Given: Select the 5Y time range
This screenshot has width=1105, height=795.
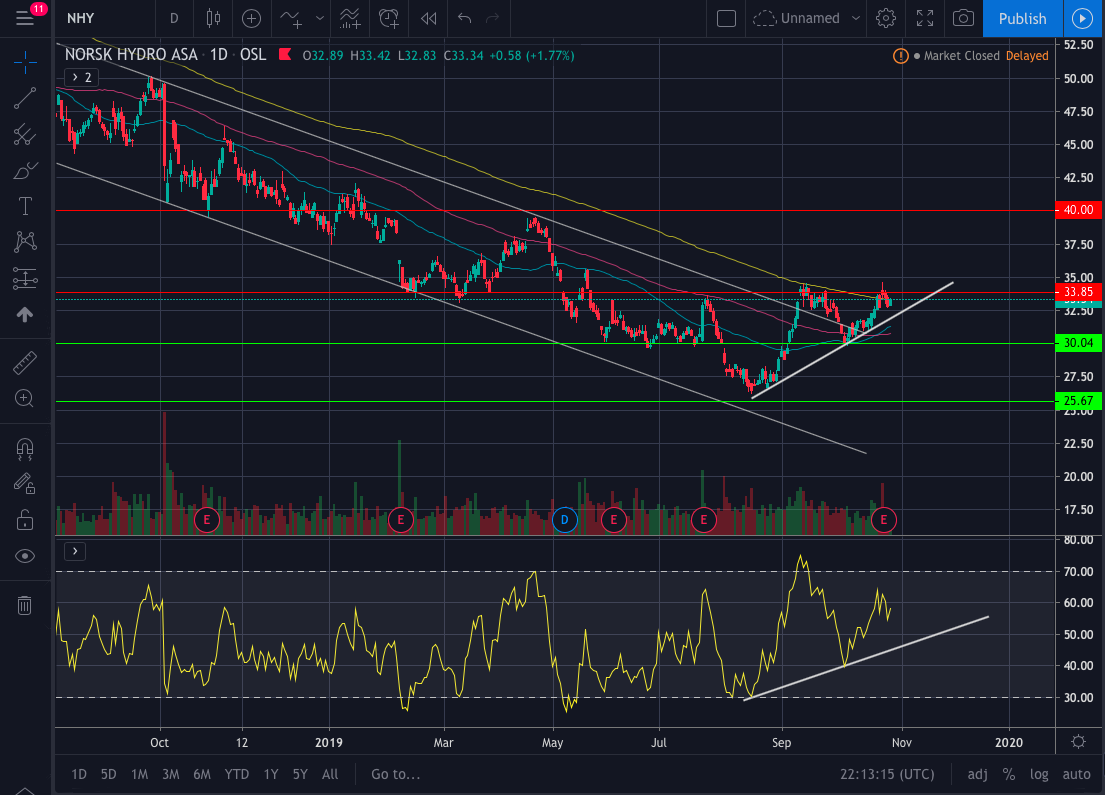Looking at the screenshot, I should click(300, 774).
